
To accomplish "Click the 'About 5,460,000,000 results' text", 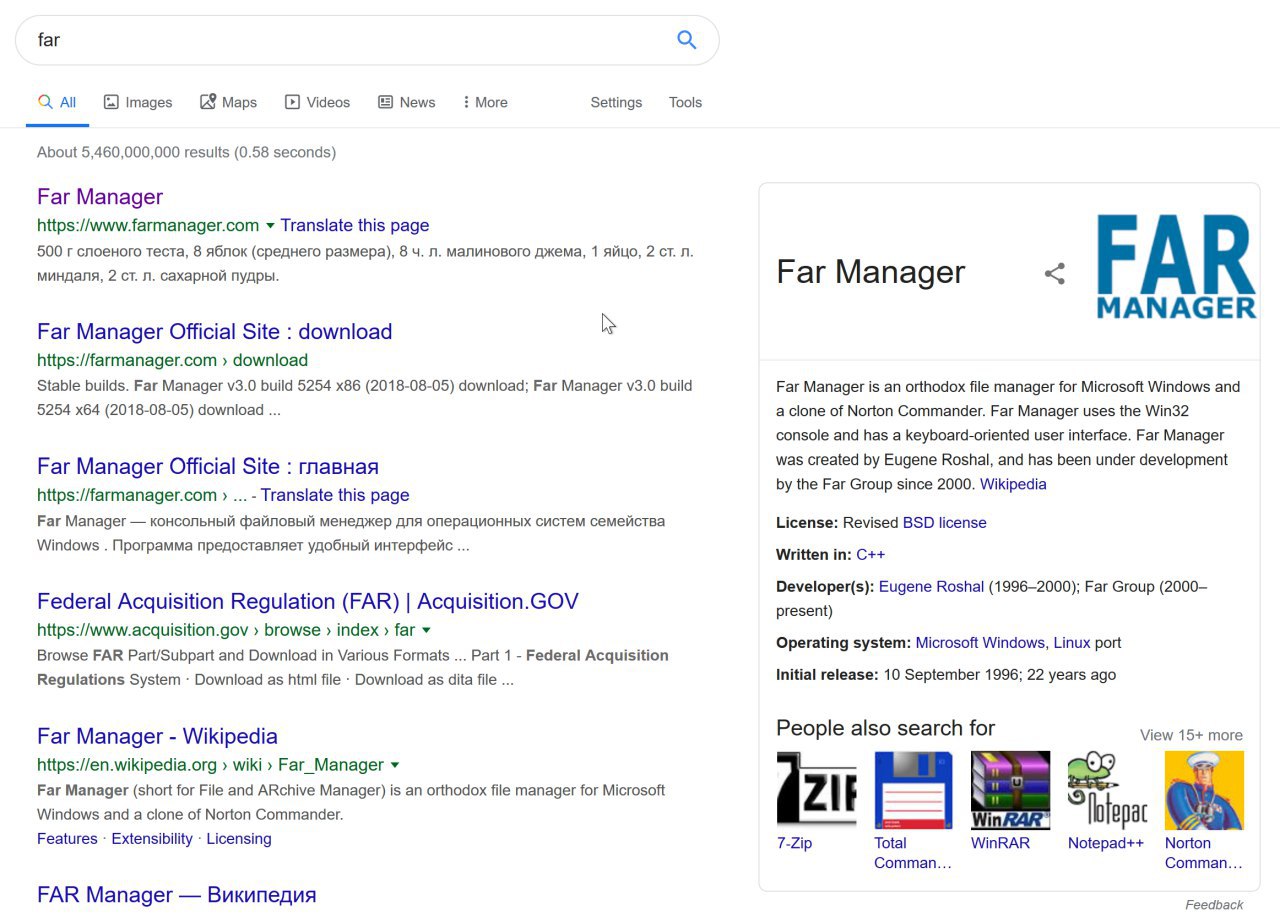I will tap(186, 153).
